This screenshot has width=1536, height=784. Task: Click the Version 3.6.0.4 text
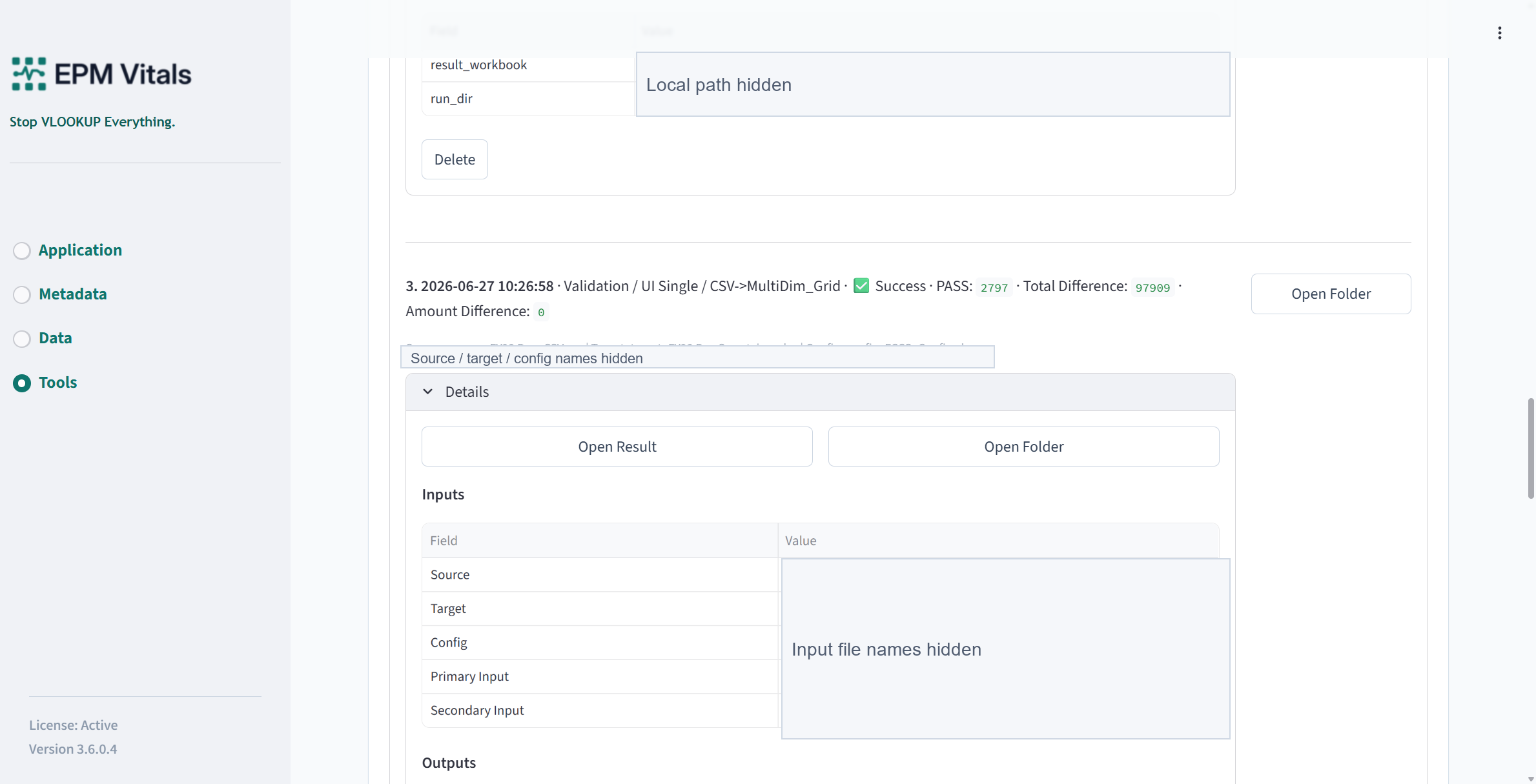point(73,749)
